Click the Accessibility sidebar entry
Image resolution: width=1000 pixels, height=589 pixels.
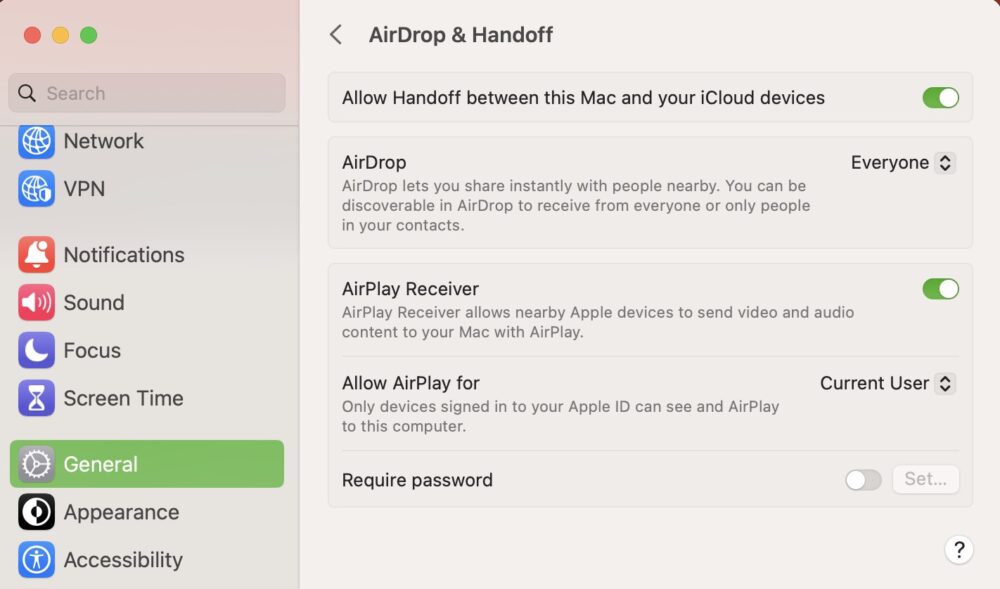pyautogui.click(x=122, y=560)
